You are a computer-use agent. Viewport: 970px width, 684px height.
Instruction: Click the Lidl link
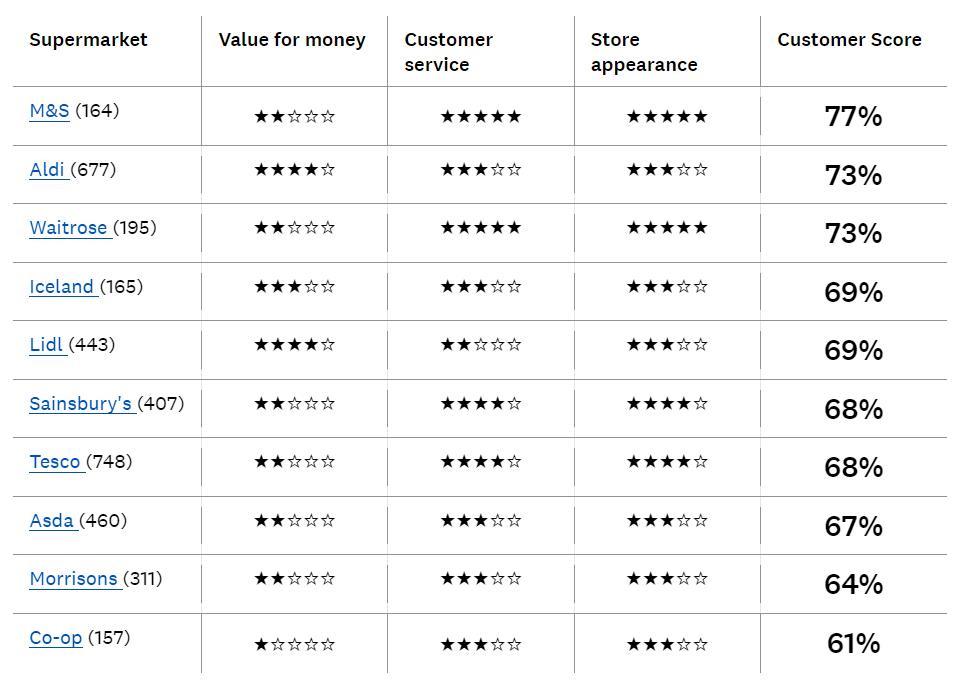[46, 345]
